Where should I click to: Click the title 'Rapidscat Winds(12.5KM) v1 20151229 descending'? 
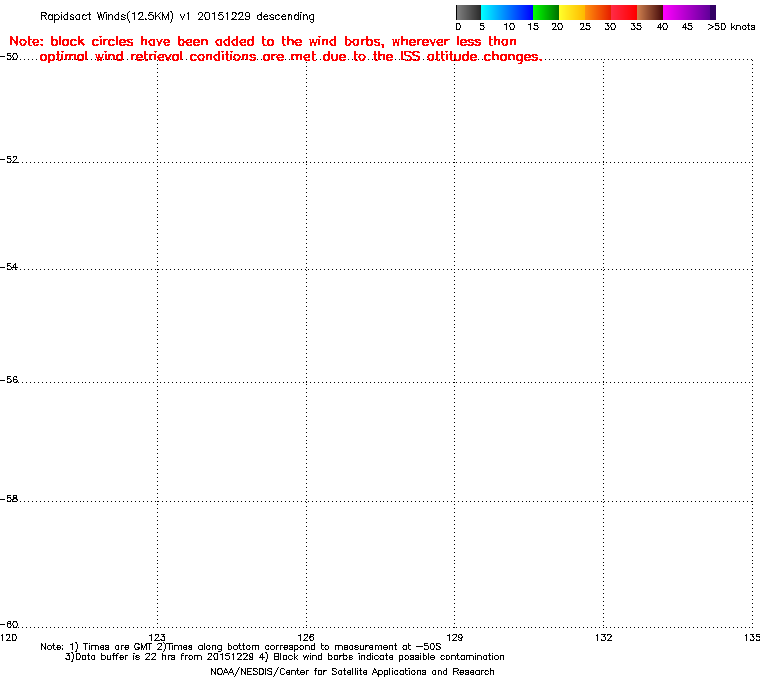pyautogui.click(x=177, y=16)
